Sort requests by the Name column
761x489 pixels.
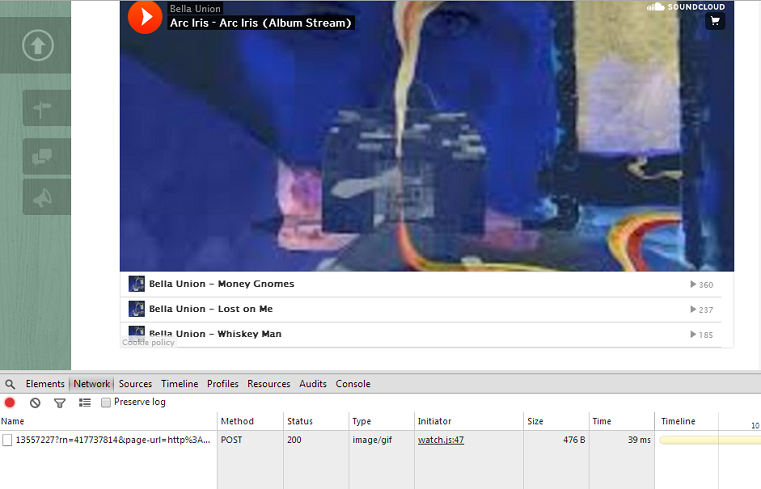tap(108, 421)
